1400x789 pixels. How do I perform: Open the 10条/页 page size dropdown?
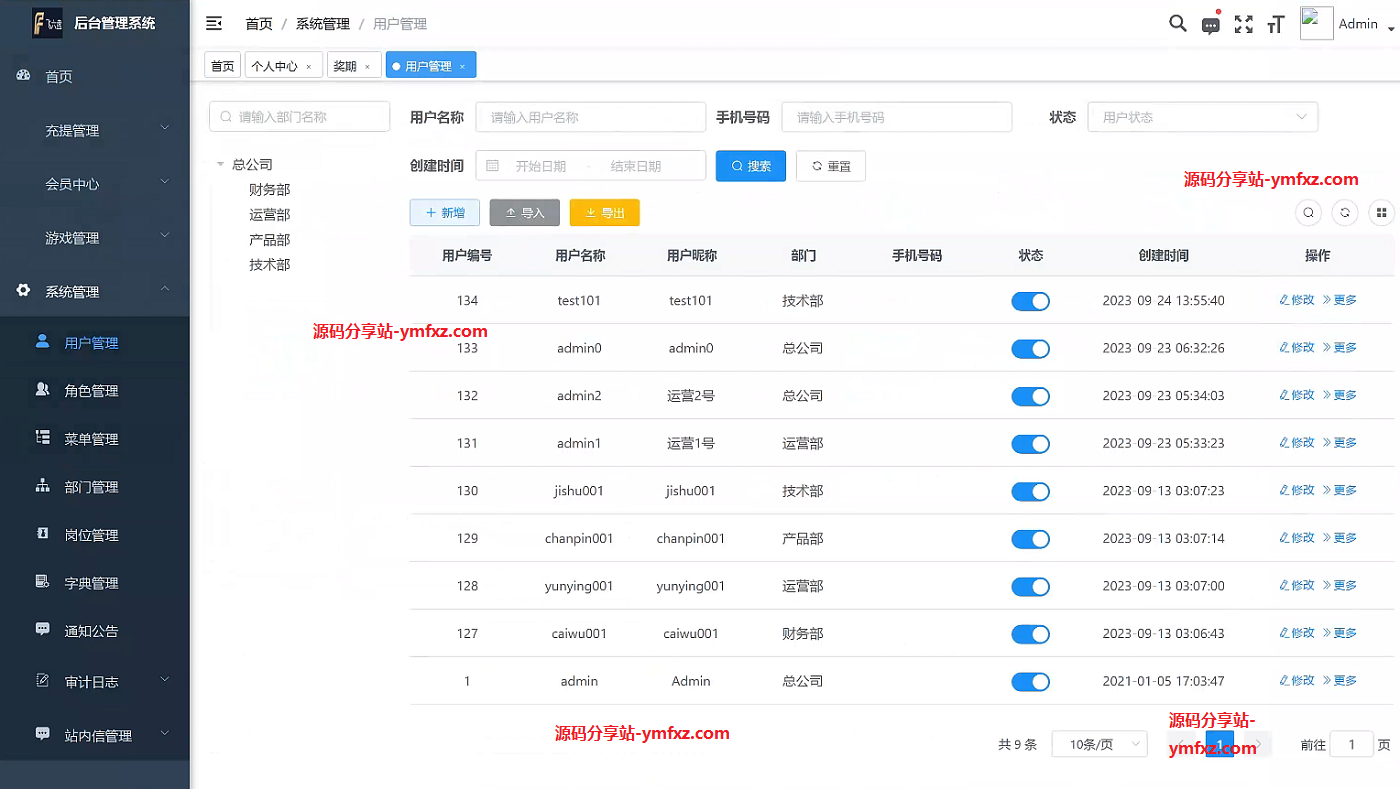point(1098,744)
